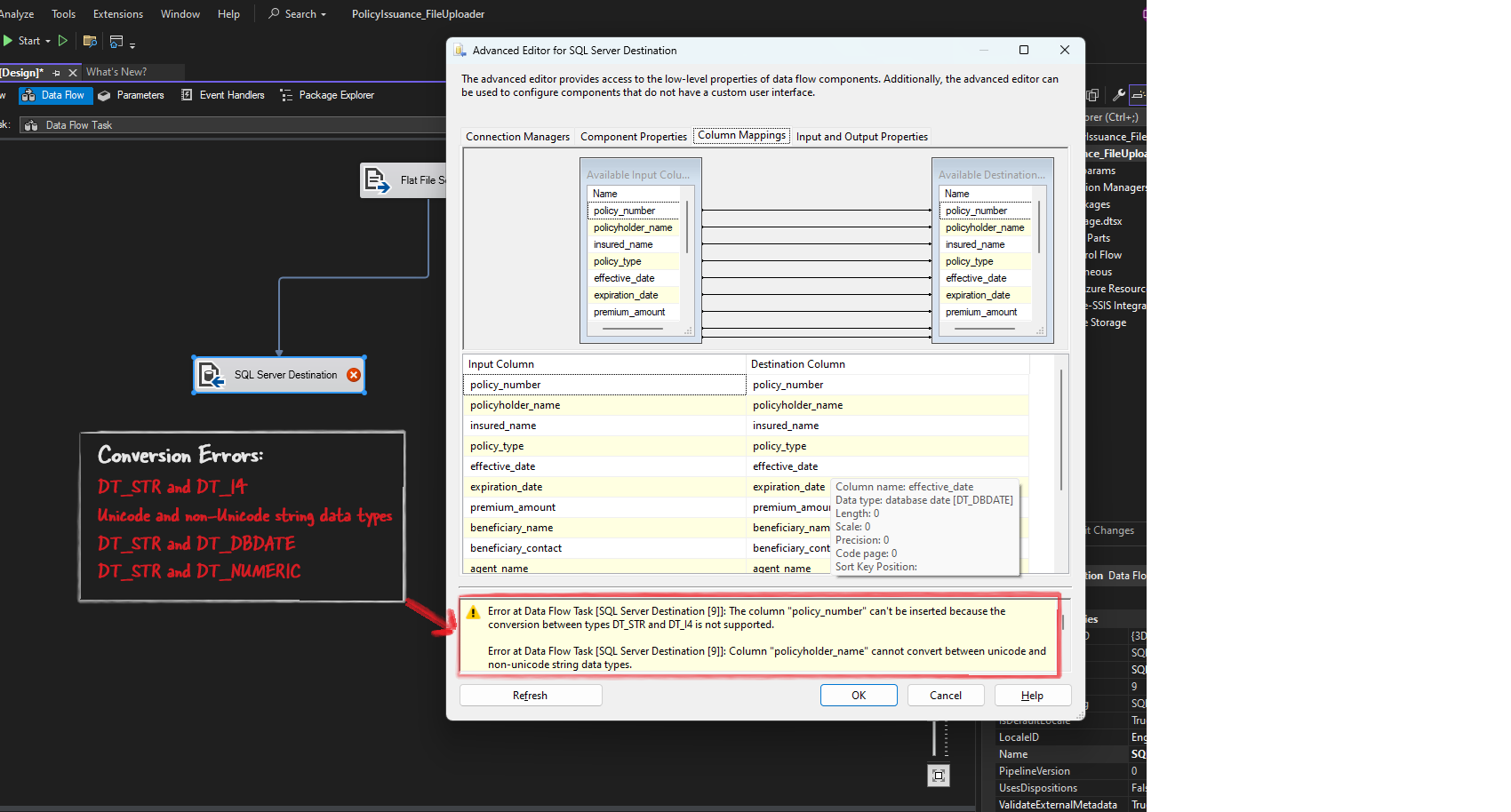Viewport: 1511px width, 812px height.
Task: Open the Analyze menu
Action: pos(17,14)
